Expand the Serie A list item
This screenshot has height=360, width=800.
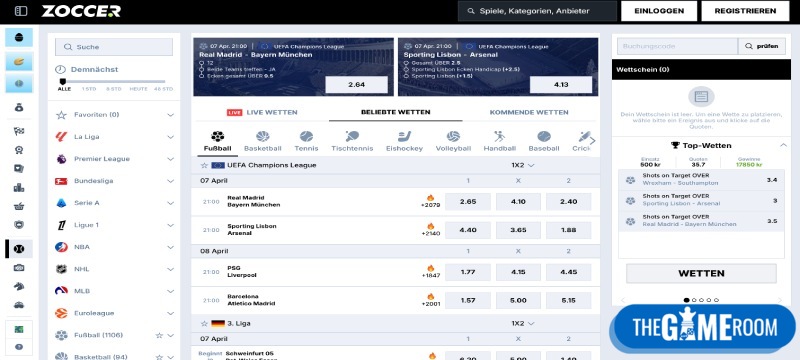[170, 203]
